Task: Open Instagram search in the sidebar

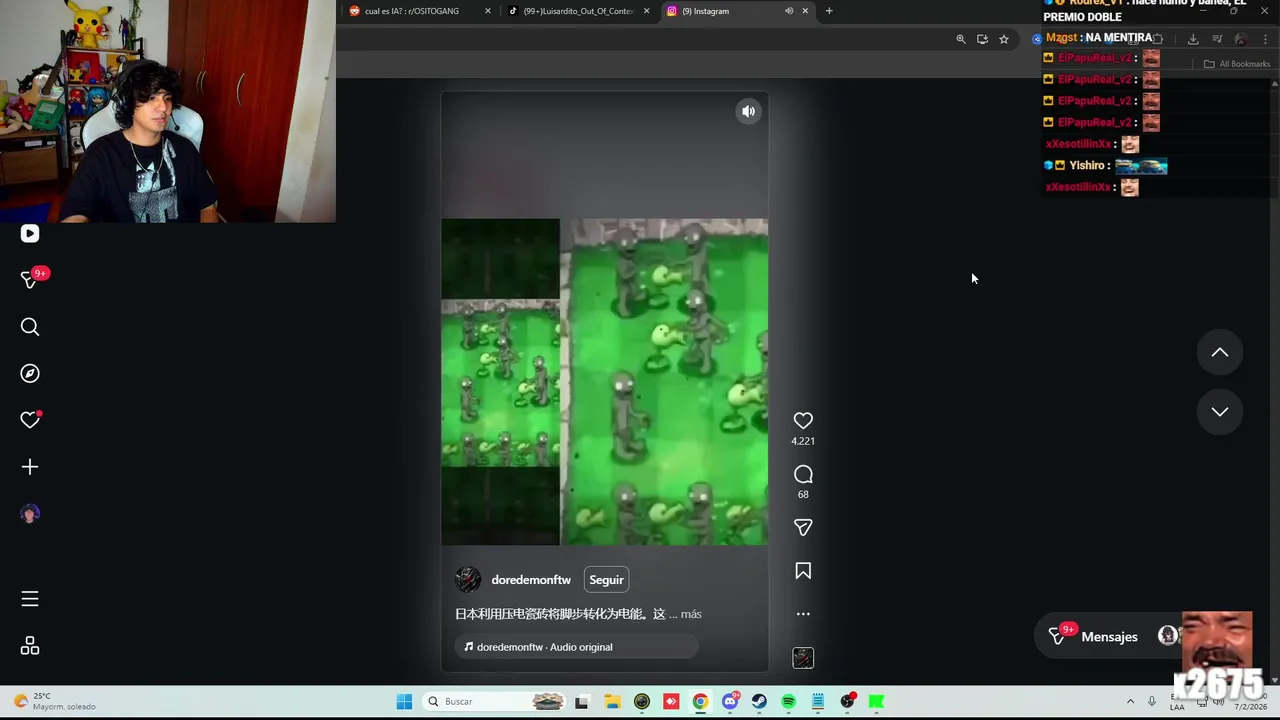Action: (30, 327)
